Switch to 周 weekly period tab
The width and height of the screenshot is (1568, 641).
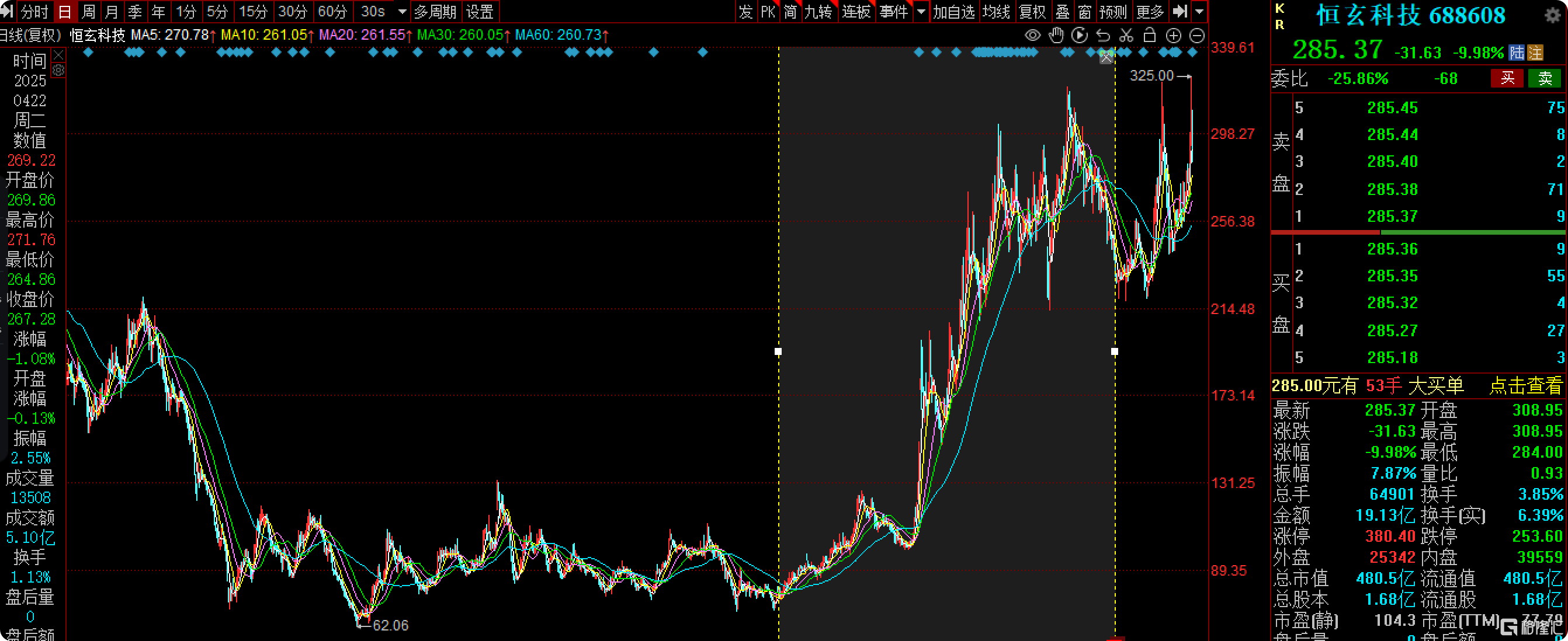pyautogui.click(x=89, y=12)
